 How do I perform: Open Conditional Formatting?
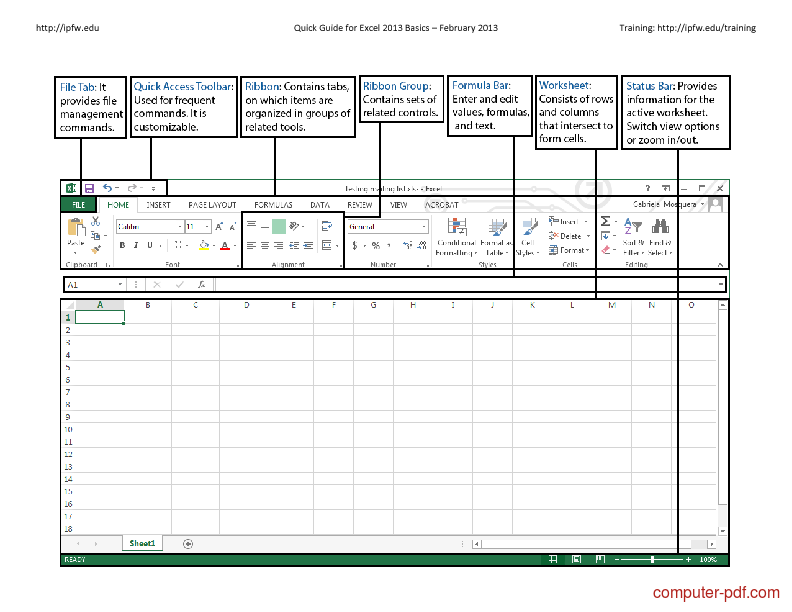tap(456, 236)
